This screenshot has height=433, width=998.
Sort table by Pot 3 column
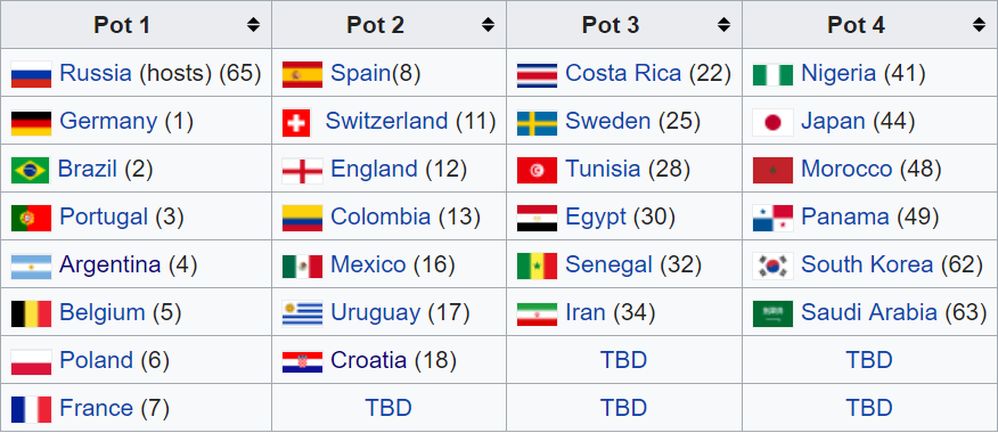pos(724,25)
